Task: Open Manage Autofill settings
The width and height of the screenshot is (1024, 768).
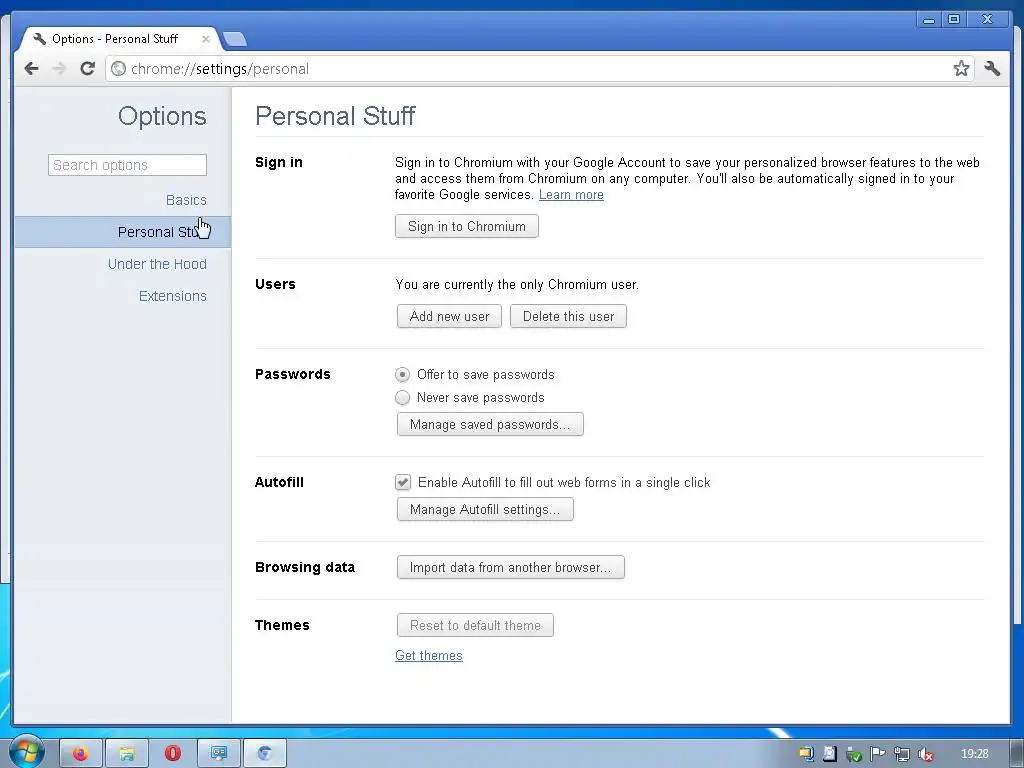Action: click(x=485, y=509)
